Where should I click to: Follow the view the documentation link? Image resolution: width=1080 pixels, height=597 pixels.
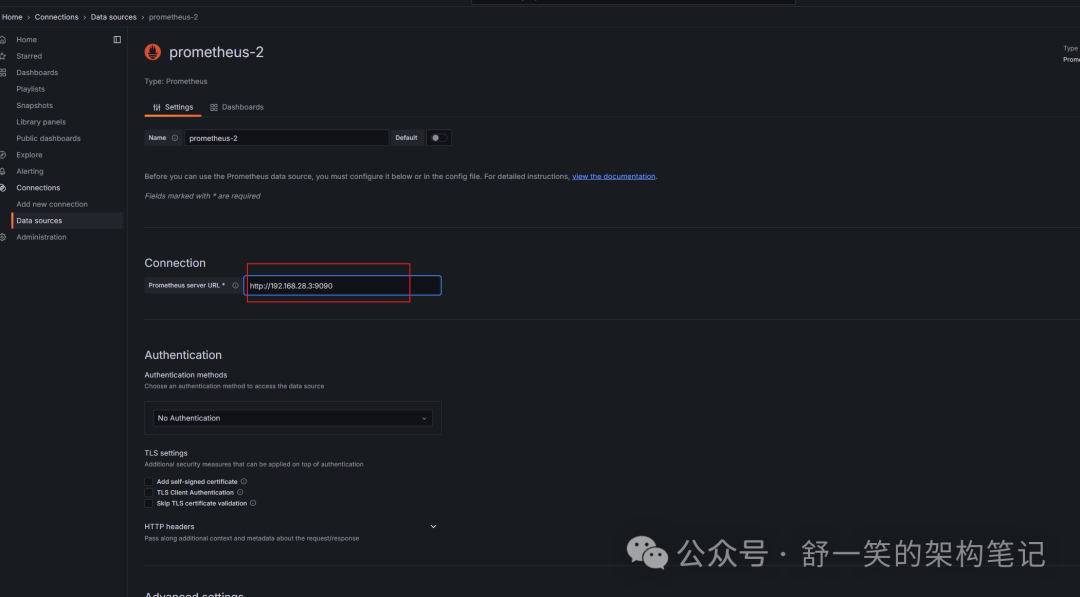pos(614,176)
